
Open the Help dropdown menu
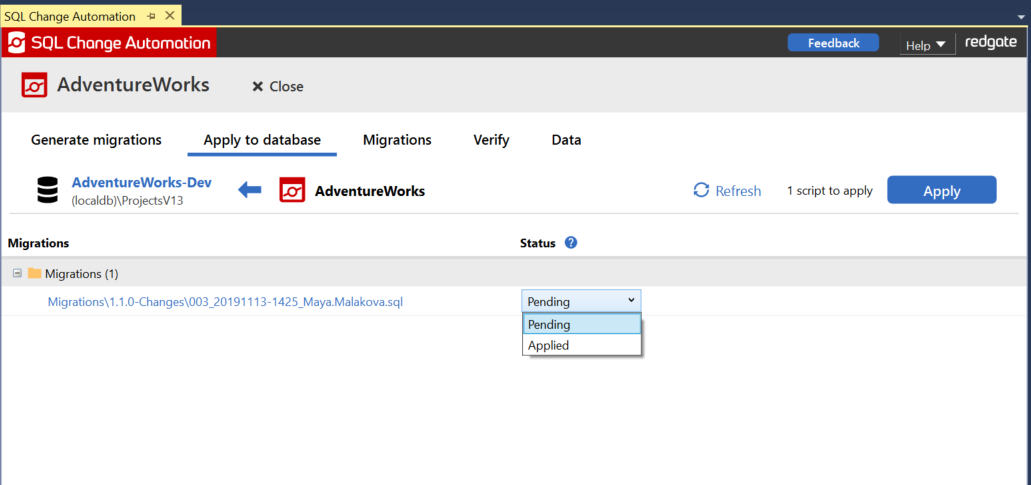[x=926, y=45]
